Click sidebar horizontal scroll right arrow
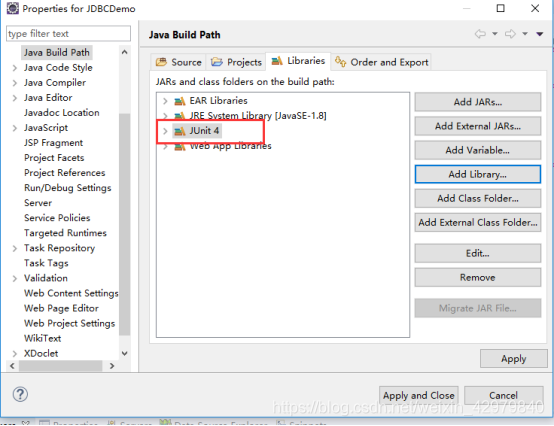This screenshot has height=426, width=554. point(112,366)
